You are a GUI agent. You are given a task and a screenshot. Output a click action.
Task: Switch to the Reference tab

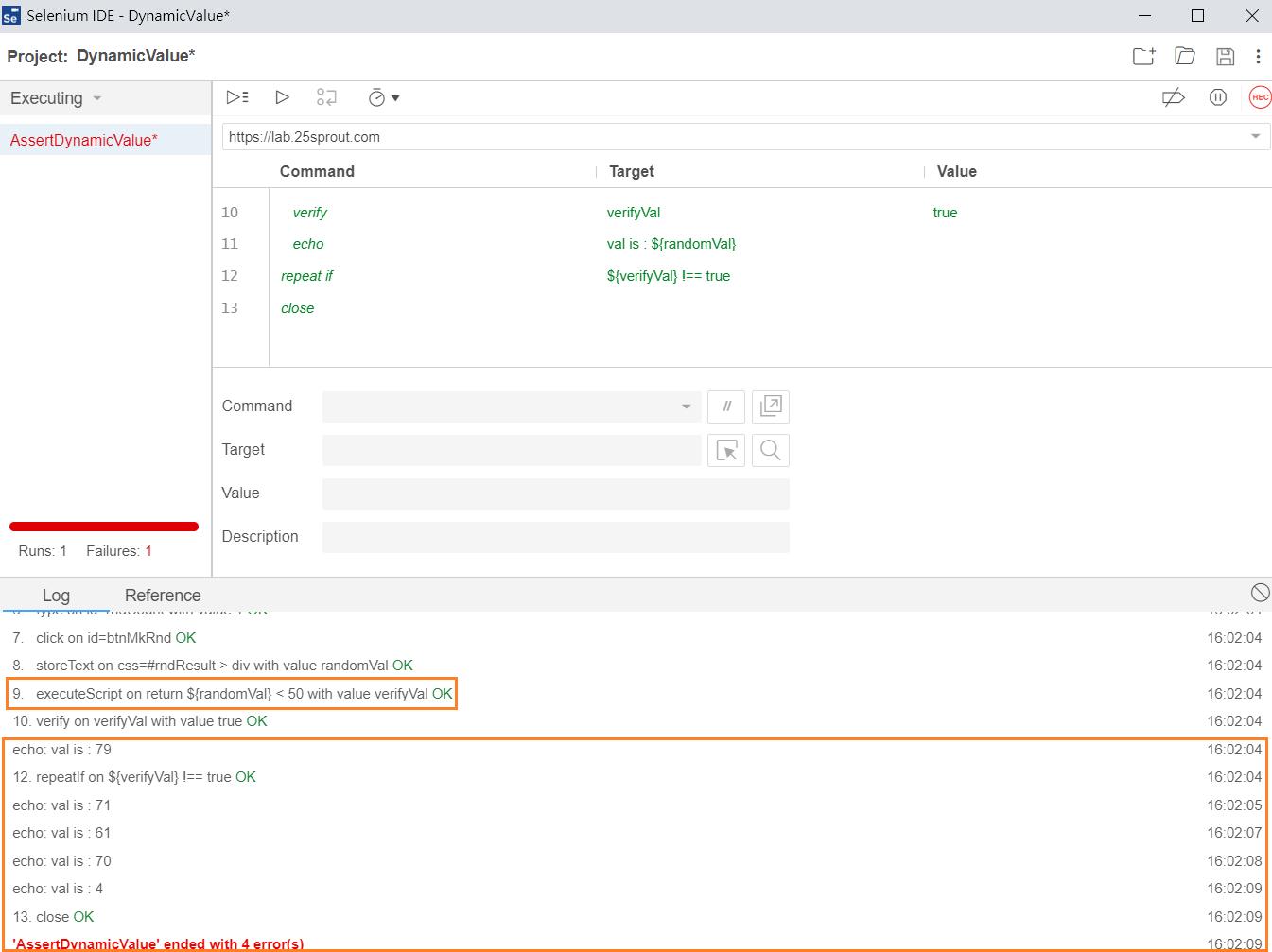[x=163, y=595]
